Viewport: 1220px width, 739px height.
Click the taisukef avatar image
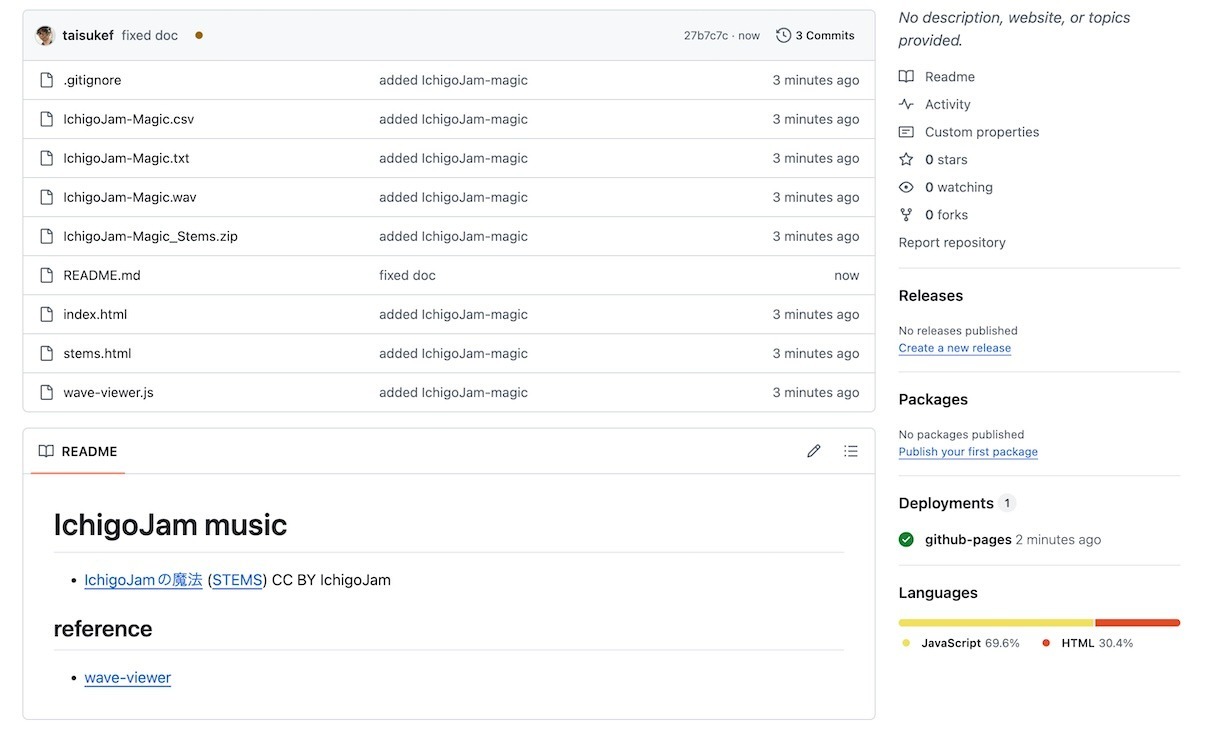45,35
